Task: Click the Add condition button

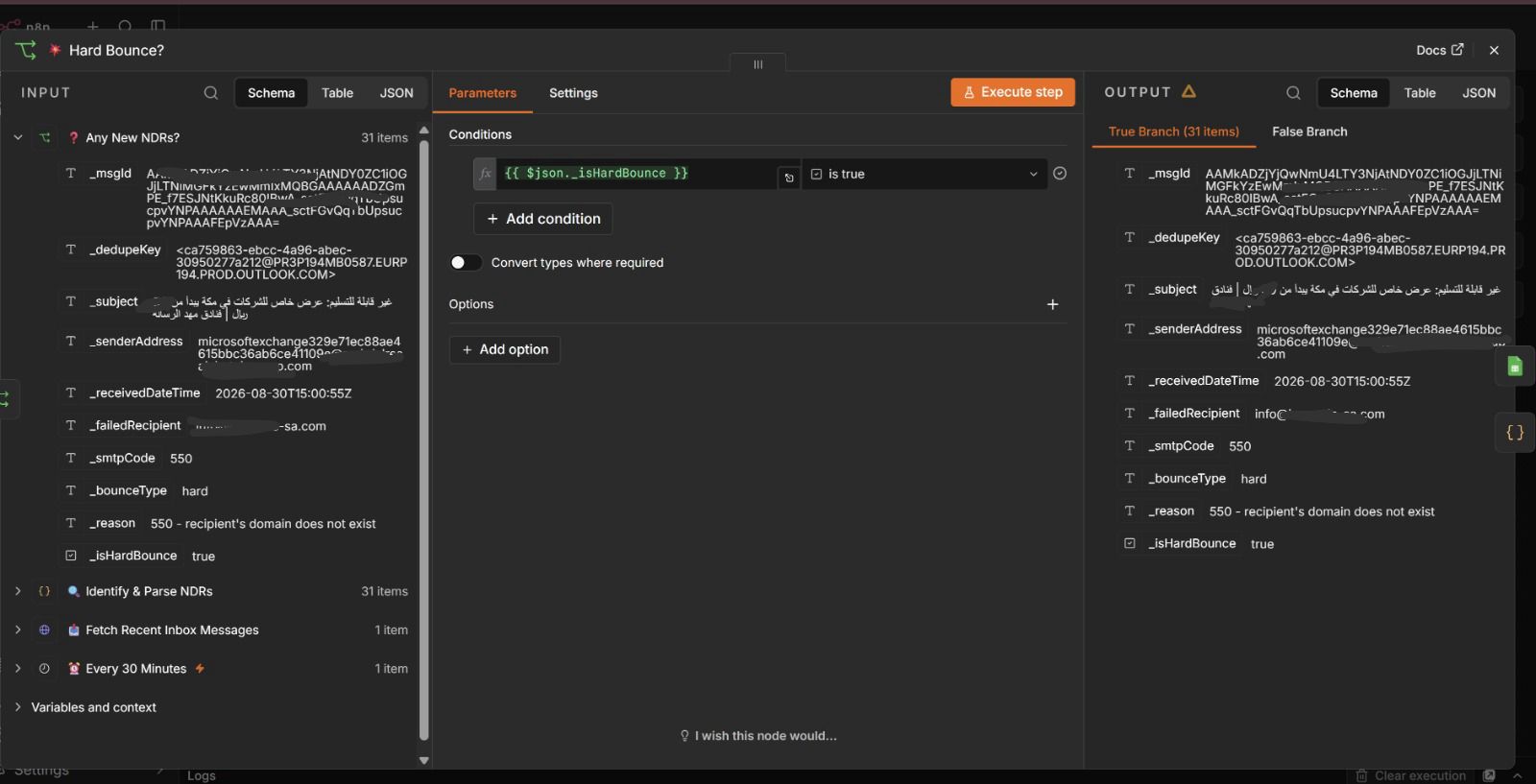Action: [543, 219]
